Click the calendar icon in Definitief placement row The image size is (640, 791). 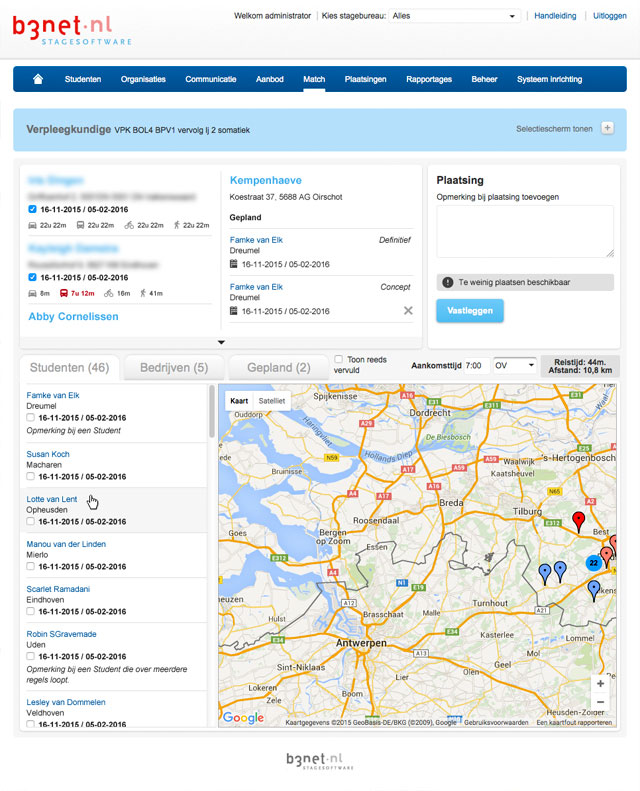234,264
